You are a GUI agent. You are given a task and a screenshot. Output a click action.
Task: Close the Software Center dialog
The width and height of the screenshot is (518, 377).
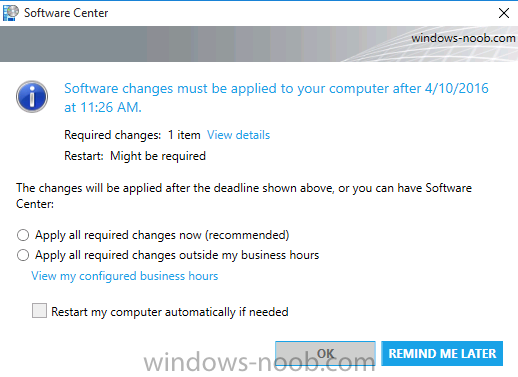pos(504,13)
